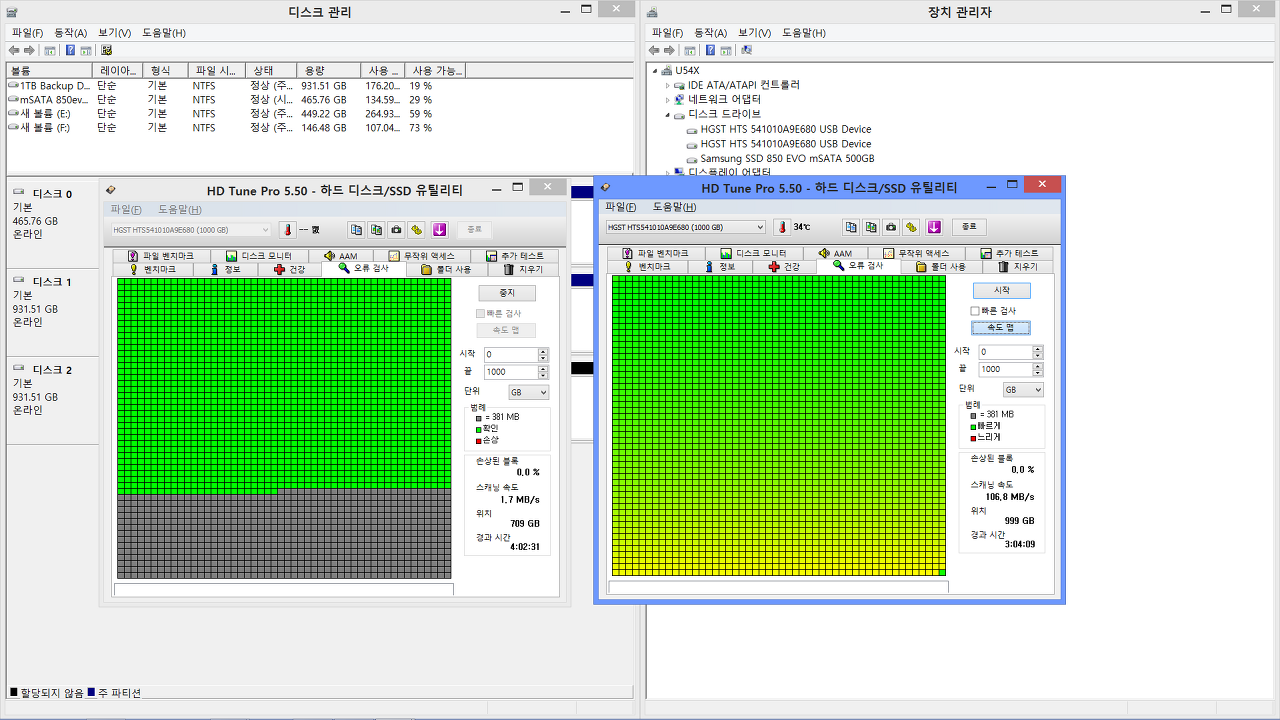1280x720 pixels.
Task: Click the 장치 관리자 title bar app icon
Action: coord(652,12)
